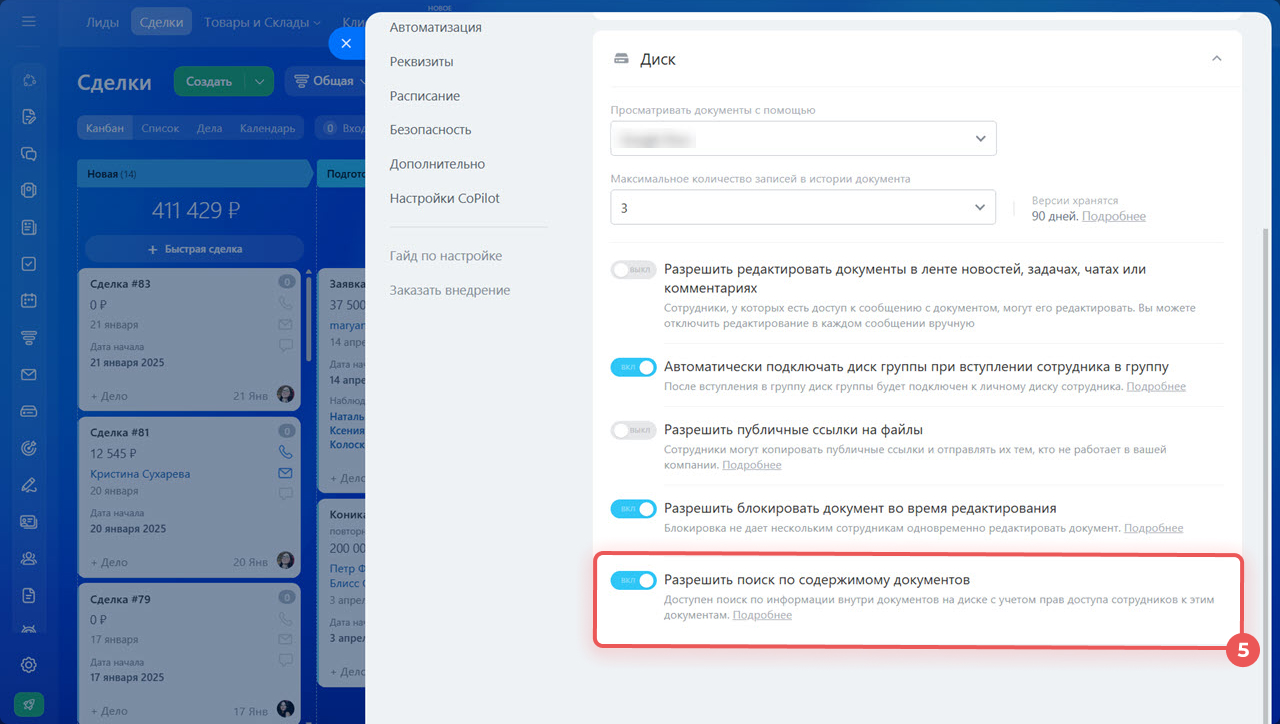Click the green rocket icon at bottom left

[x=28, y=704]
